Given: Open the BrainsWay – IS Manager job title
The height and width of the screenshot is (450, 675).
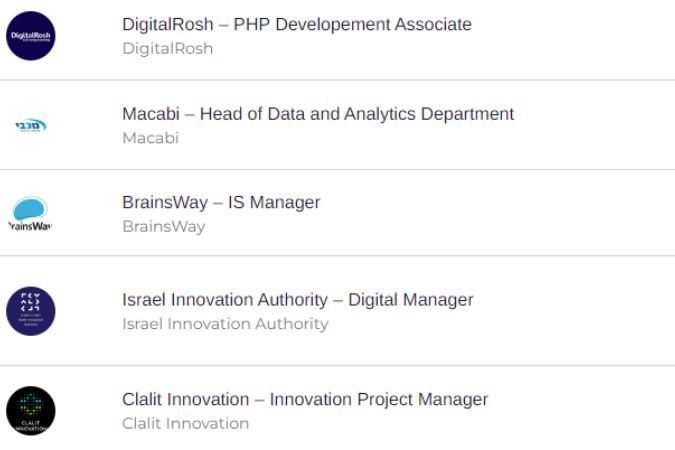Looking at the screenshot, I should (x=221, y=202).
